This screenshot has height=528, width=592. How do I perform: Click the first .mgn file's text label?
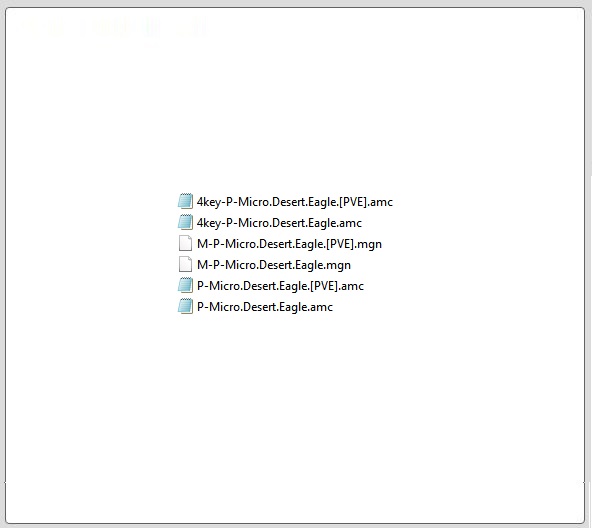(x=290, y=244)
